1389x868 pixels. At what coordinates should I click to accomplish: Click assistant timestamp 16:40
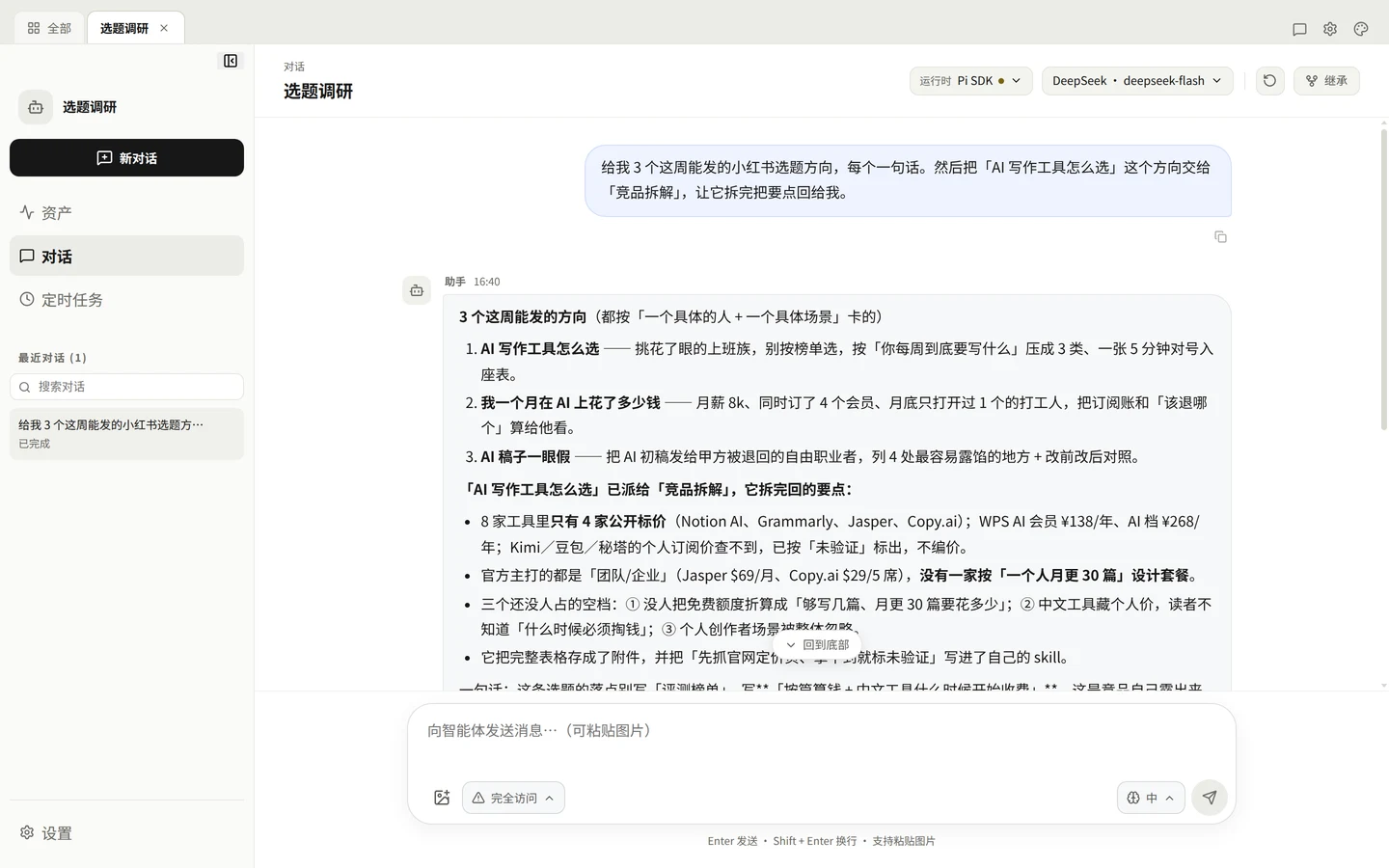[486, 282]
